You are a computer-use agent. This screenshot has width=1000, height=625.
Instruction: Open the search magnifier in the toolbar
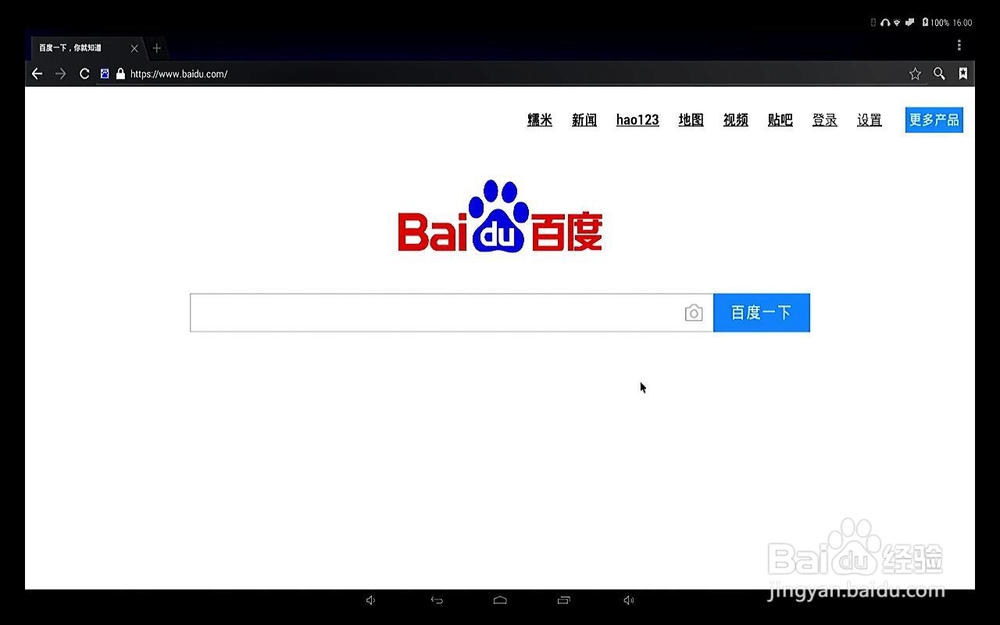click(939, 73)
